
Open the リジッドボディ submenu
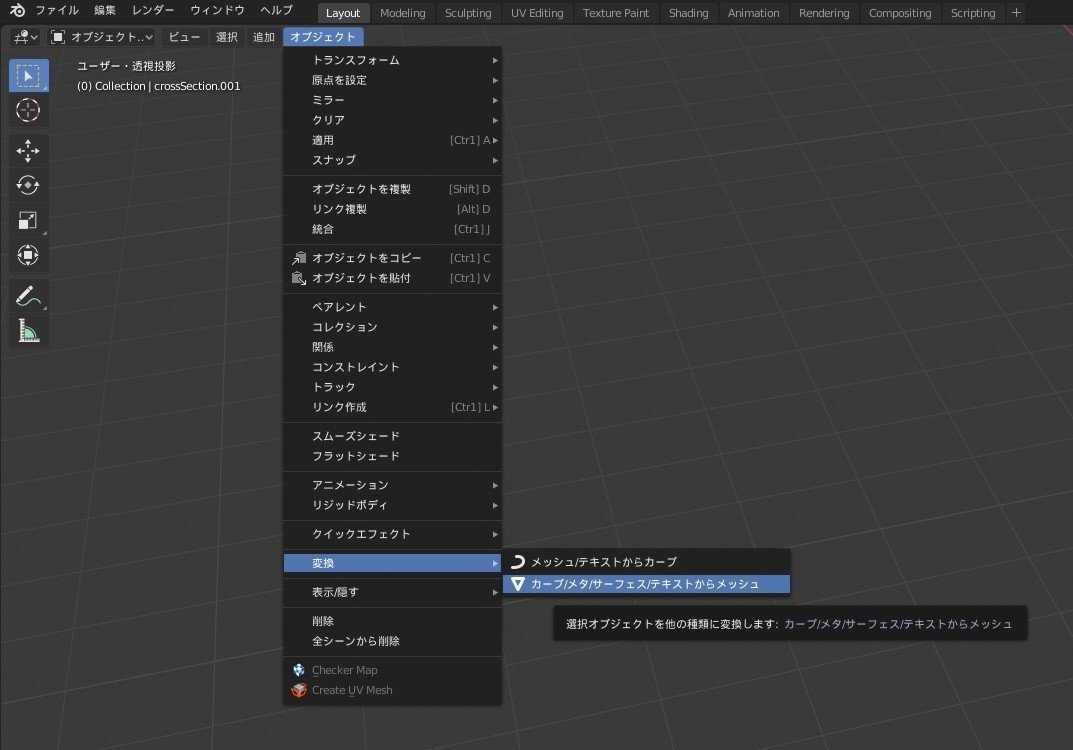pyautogui.click(x=393, y=504)
